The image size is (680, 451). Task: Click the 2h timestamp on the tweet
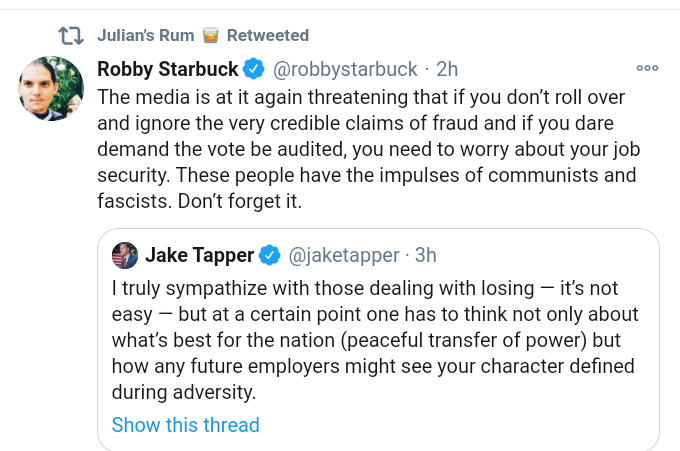click(x=447, y=69)
